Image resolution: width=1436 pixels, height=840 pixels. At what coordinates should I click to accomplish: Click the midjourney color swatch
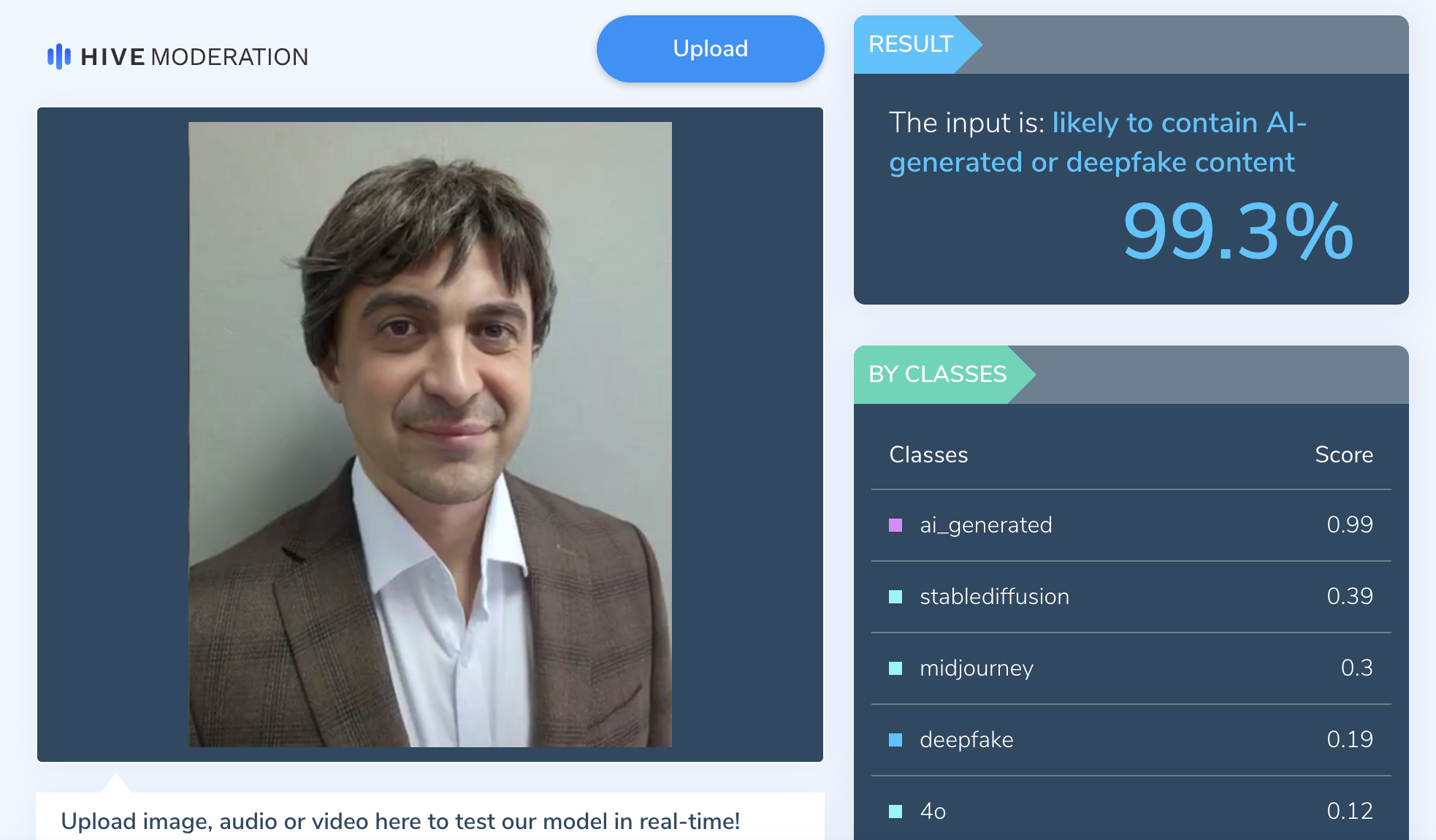[895, 668]
